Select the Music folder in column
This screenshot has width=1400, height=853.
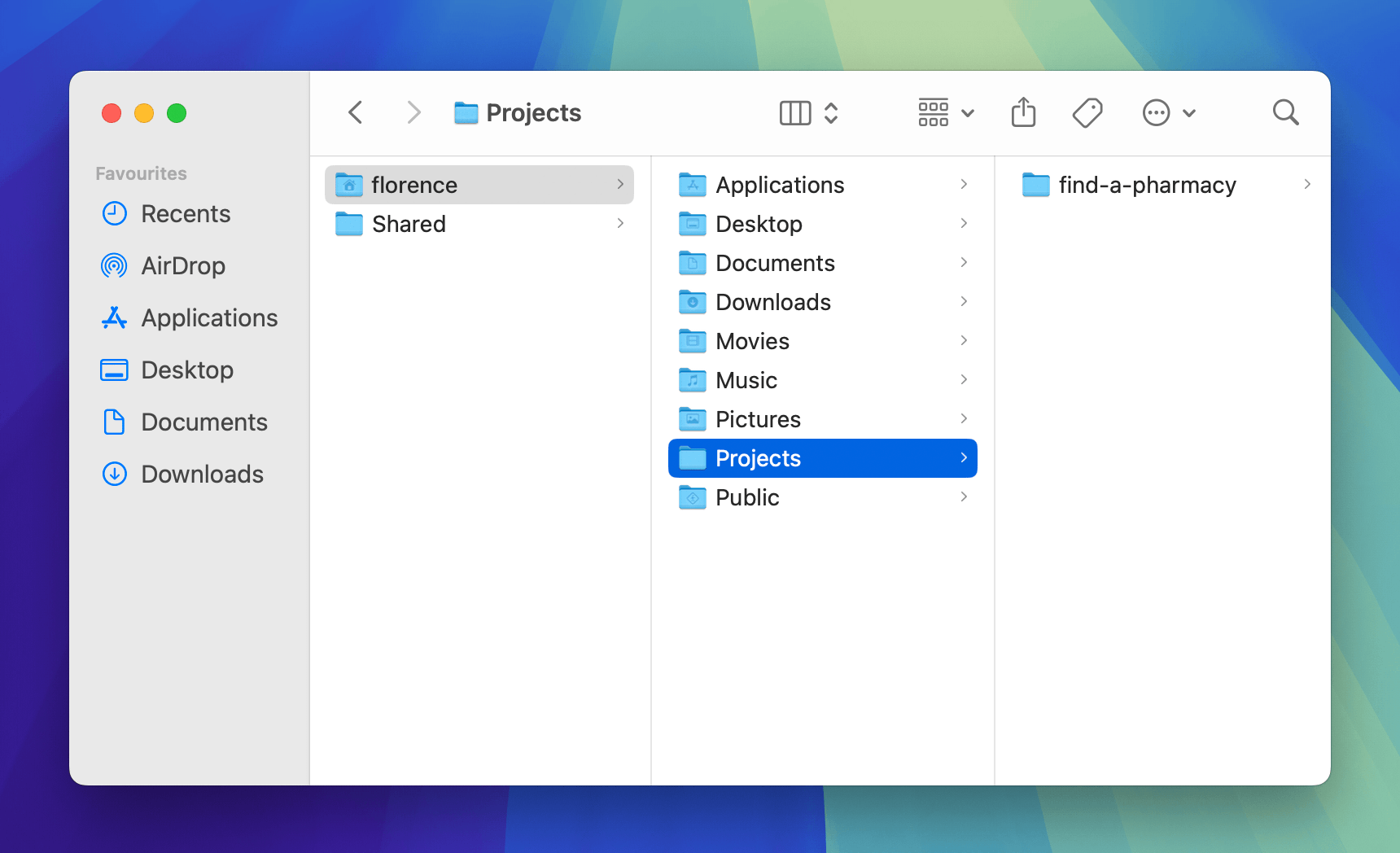point(746,380)
